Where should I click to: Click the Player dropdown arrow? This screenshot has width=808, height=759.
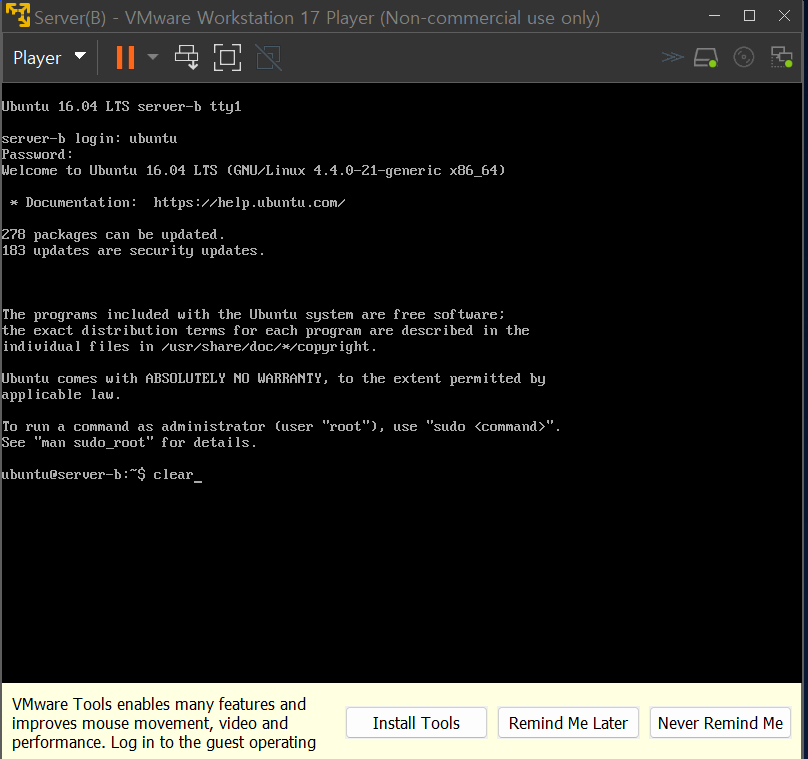[x=80, y=56]
